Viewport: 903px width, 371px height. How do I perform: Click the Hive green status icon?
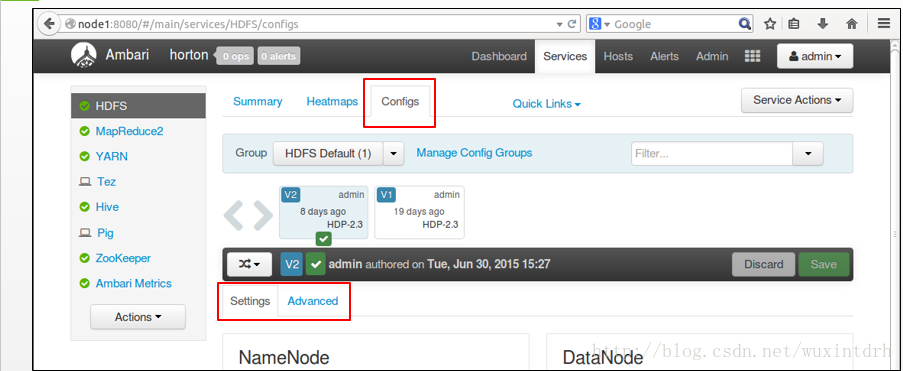coord(85,207)
